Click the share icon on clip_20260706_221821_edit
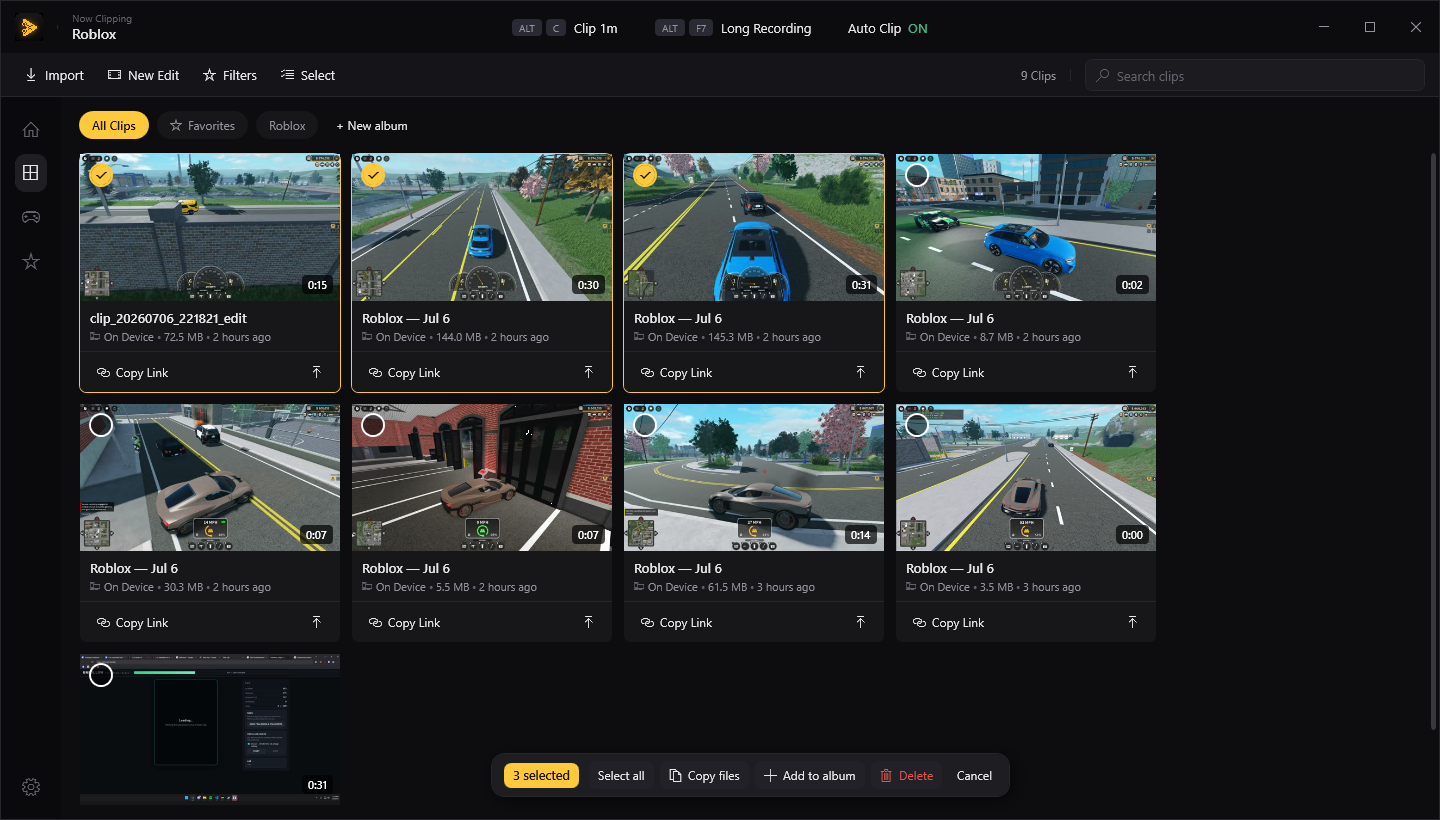Screen dimensions: 1440x820 (316, 372)
